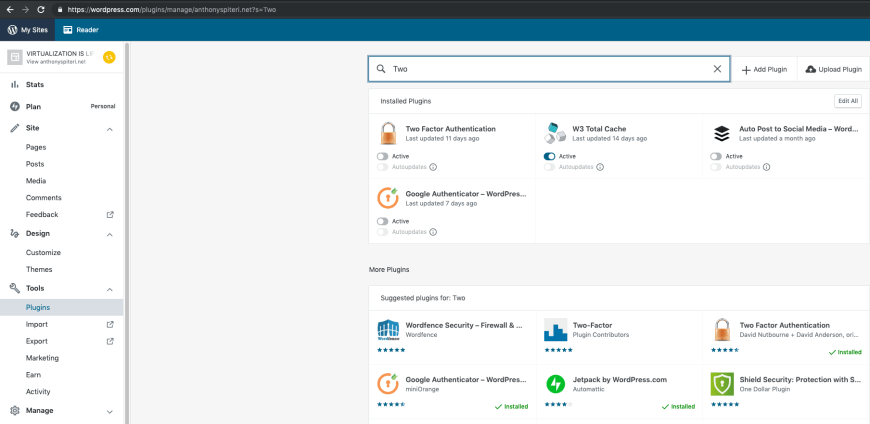Click the browser forward arrow
Viewport: 870px width, 424px height.
tap(25, 9)
